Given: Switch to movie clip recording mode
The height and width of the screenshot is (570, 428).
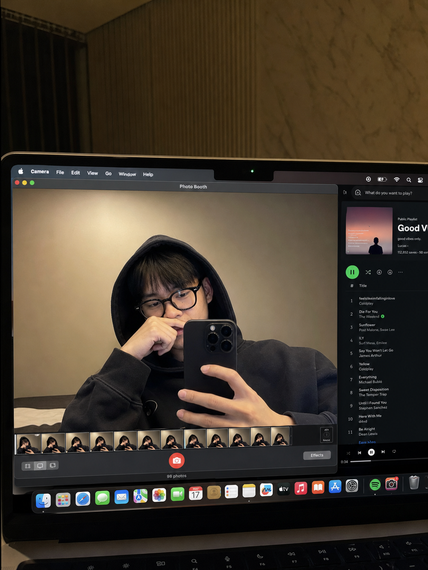Looking at the screenshot, I should click(52, 465).
